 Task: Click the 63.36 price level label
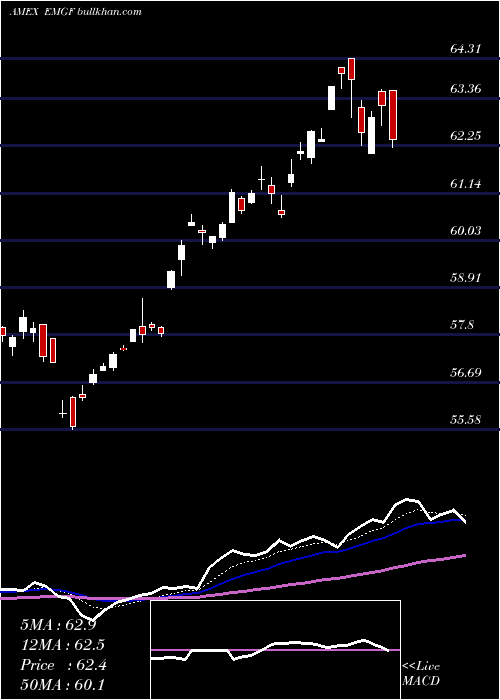click(466, 88)
